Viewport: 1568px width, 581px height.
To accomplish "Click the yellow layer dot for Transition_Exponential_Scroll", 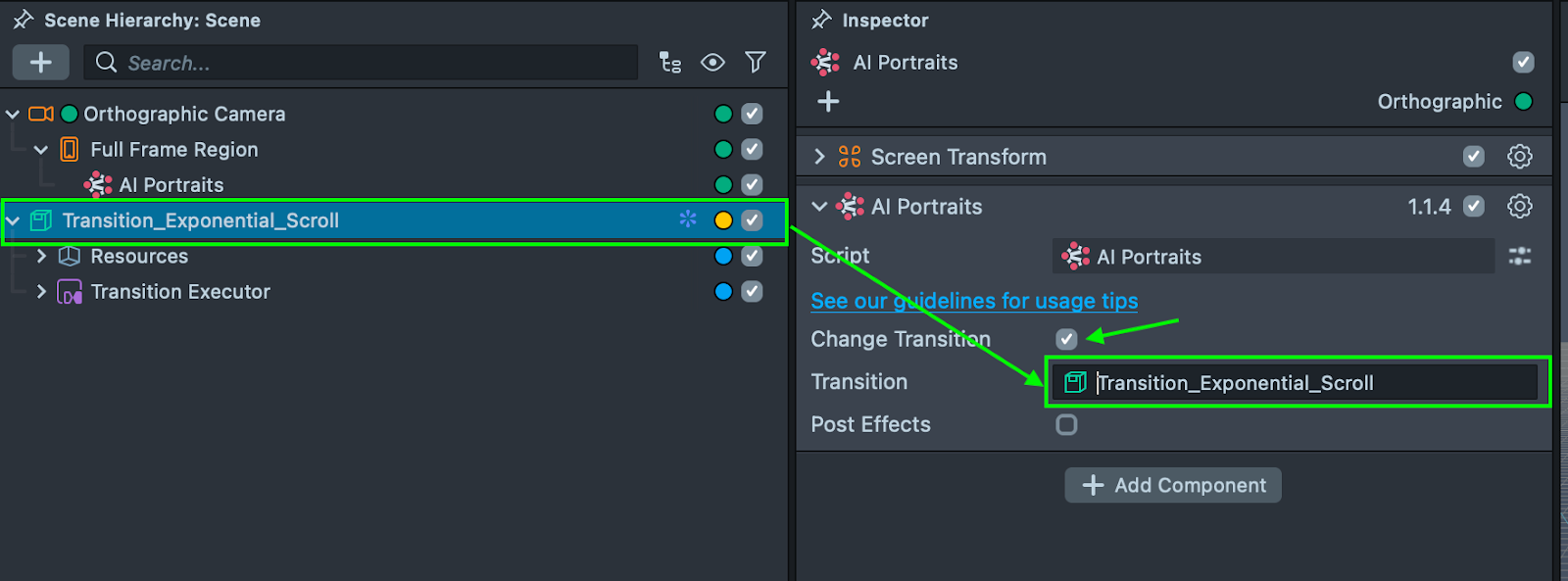I will point(723,220).
